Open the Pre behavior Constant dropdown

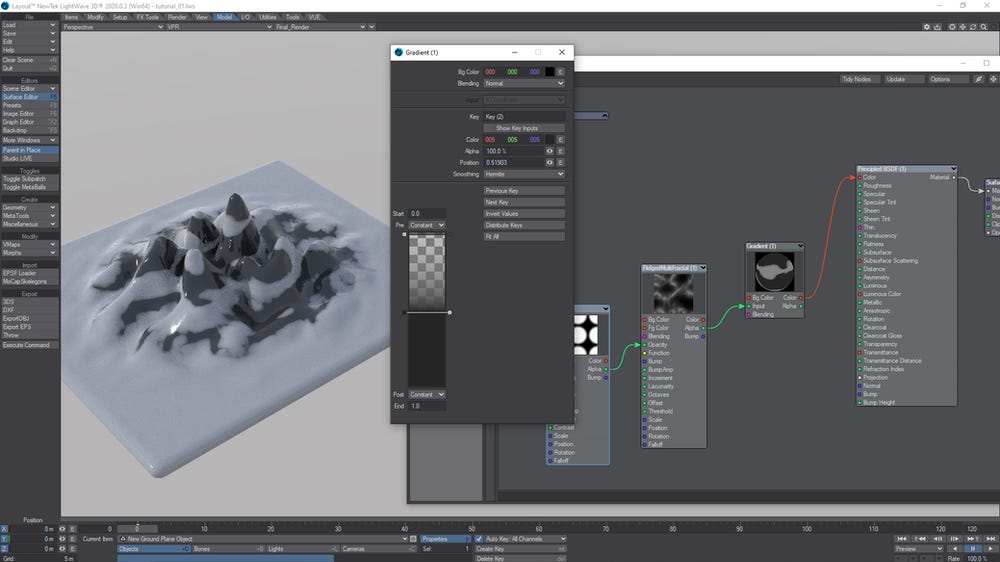click(x=427, y=225)
